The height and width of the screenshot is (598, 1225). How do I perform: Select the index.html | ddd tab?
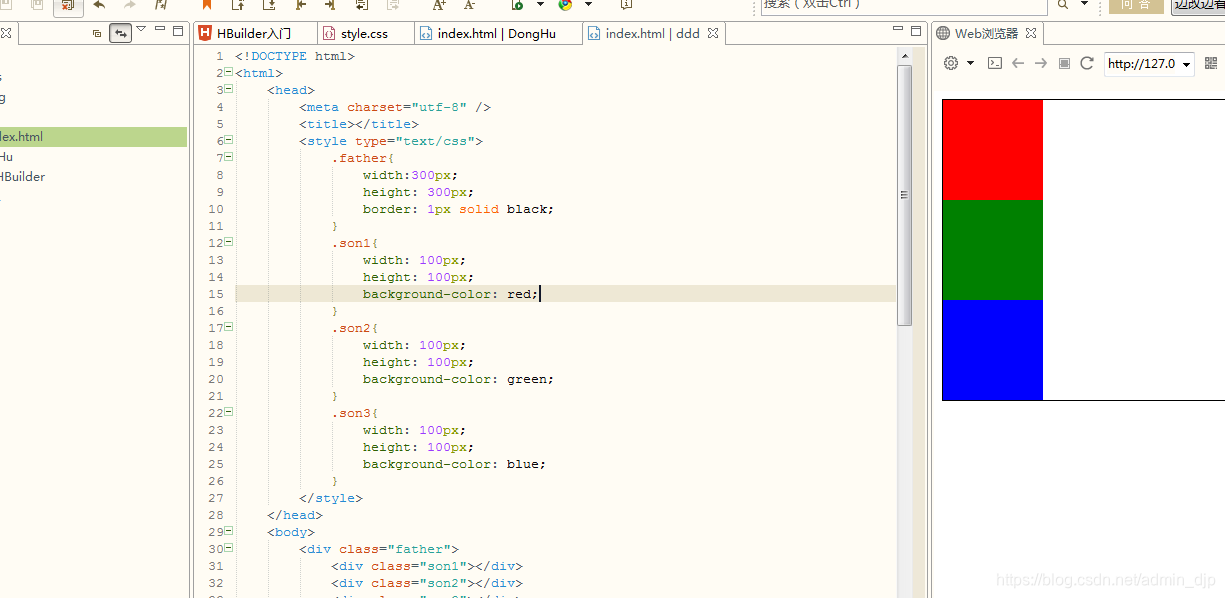[652, 33]
